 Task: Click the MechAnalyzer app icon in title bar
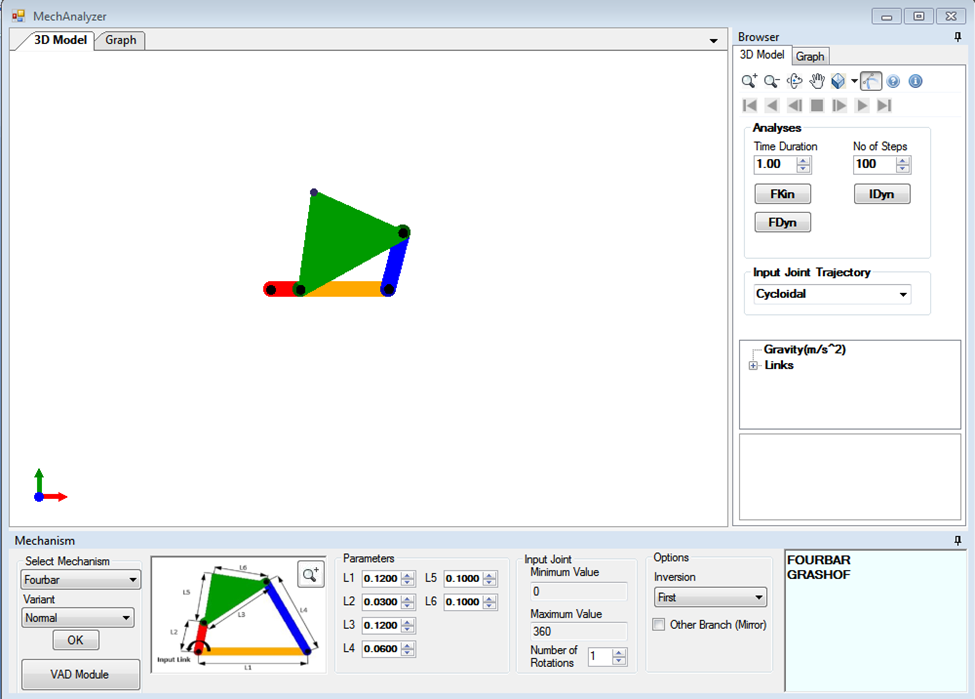click(18, 16)
